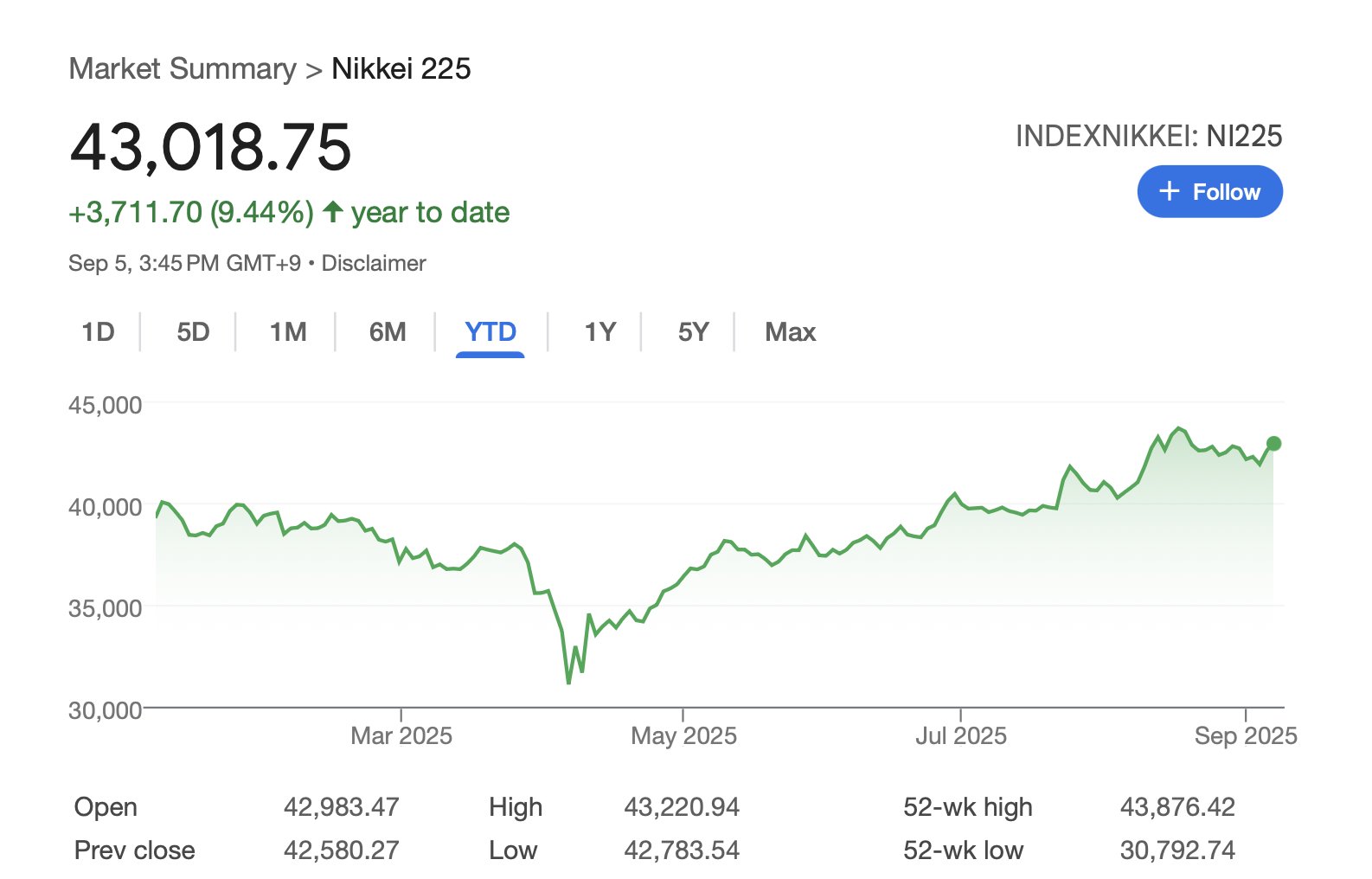Viewport: 1372px width, 879px height.
Task: Select the YTD range tab
Action: pos(490,332)
